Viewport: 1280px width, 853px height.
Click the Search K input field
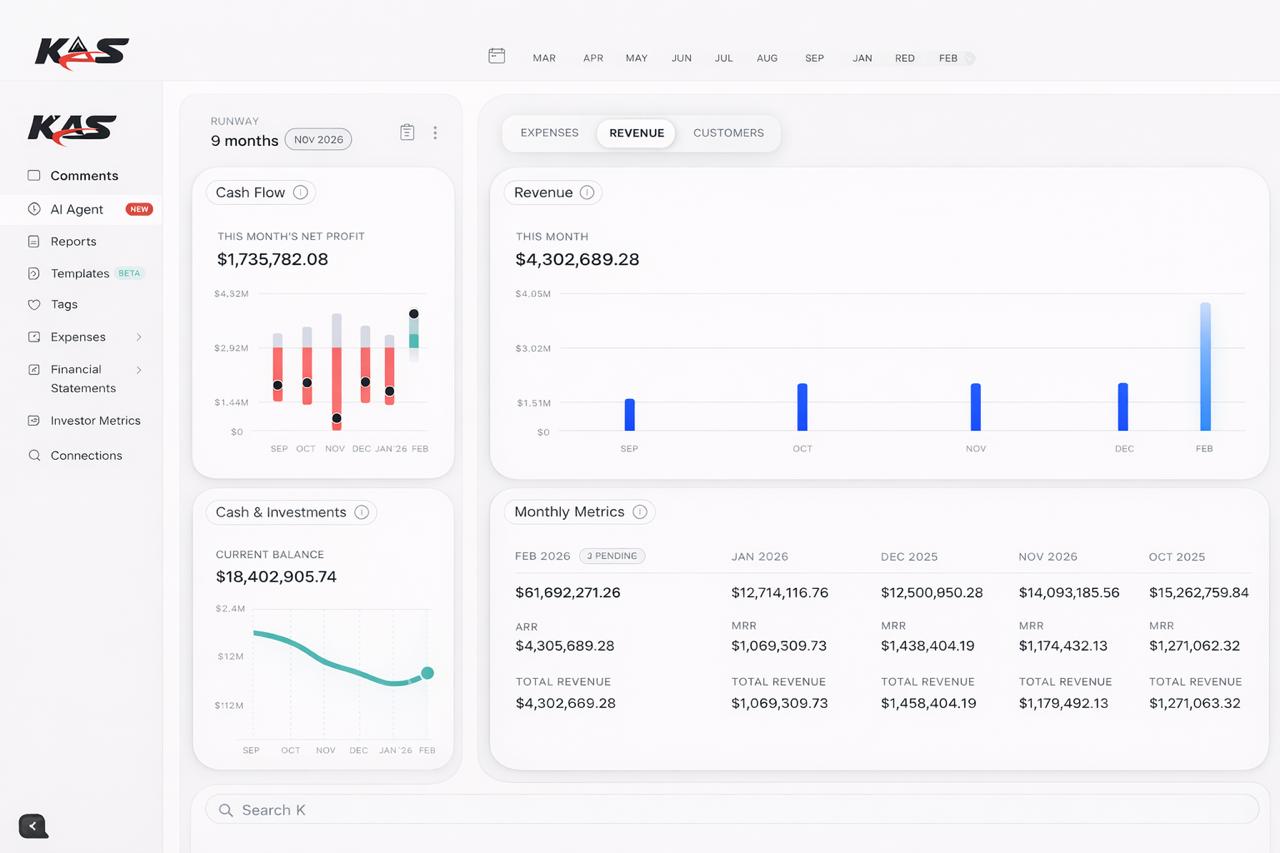(732, 809)
